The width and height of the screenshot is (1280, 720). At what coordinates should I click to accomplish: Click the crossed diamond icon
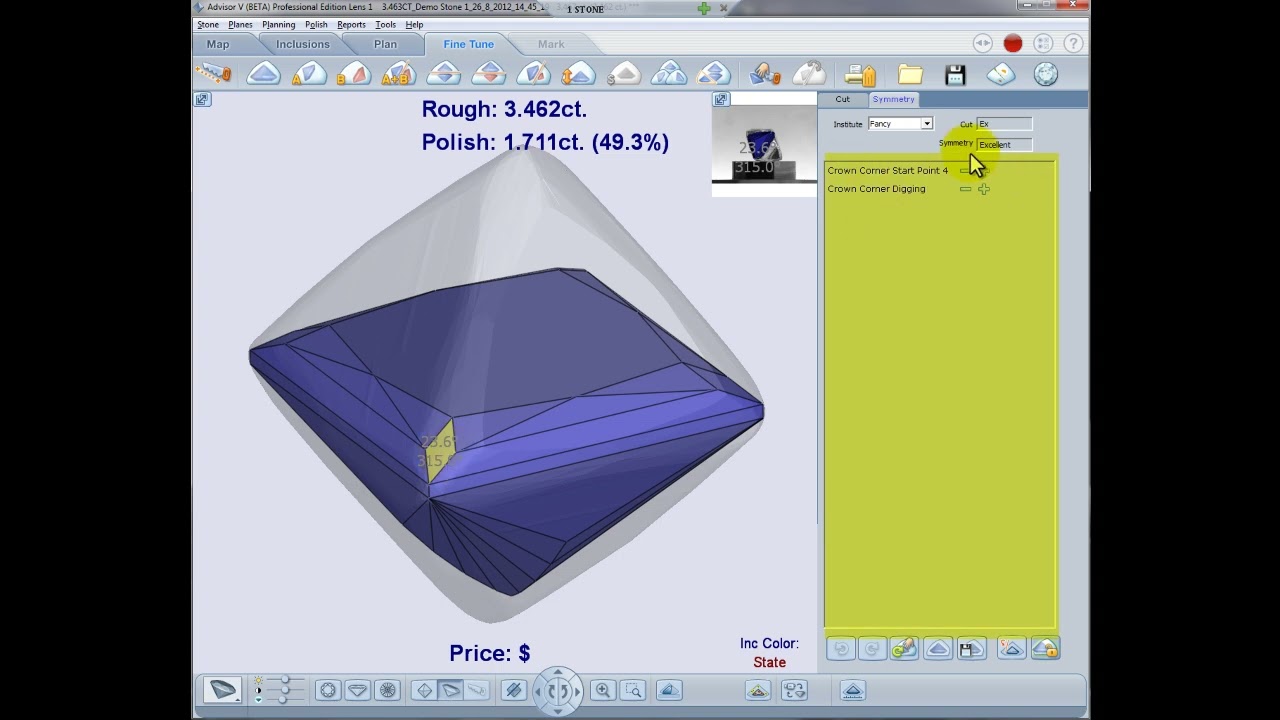[714, 73]
